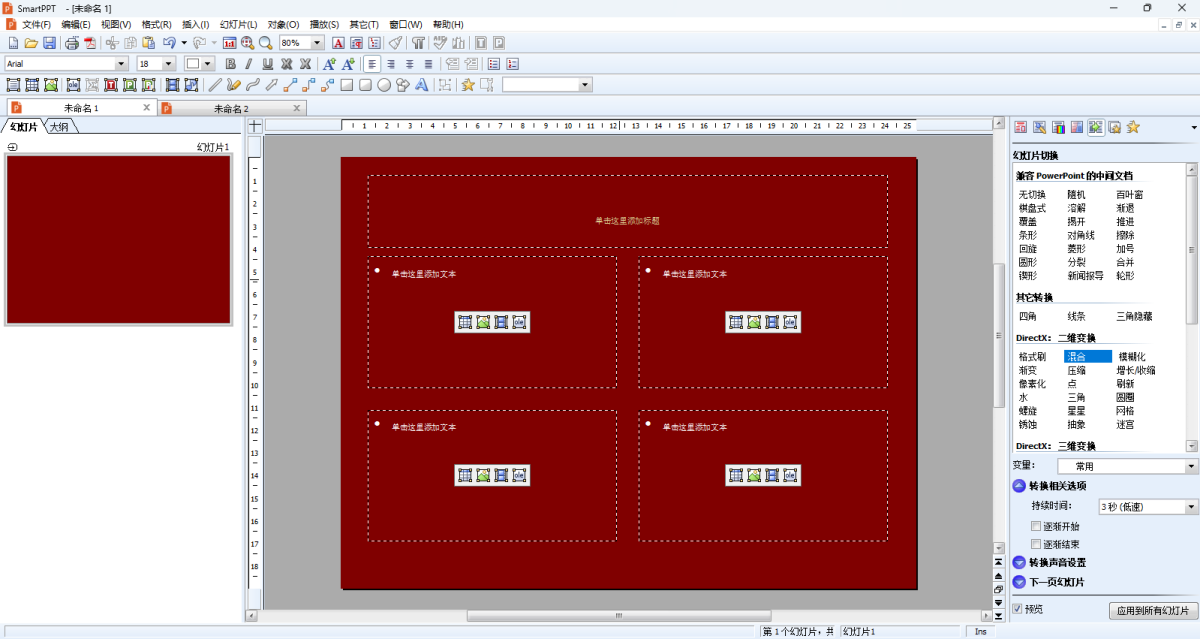
Task: Expand the 转换声音设置 section
Action: pos(1019,563)
